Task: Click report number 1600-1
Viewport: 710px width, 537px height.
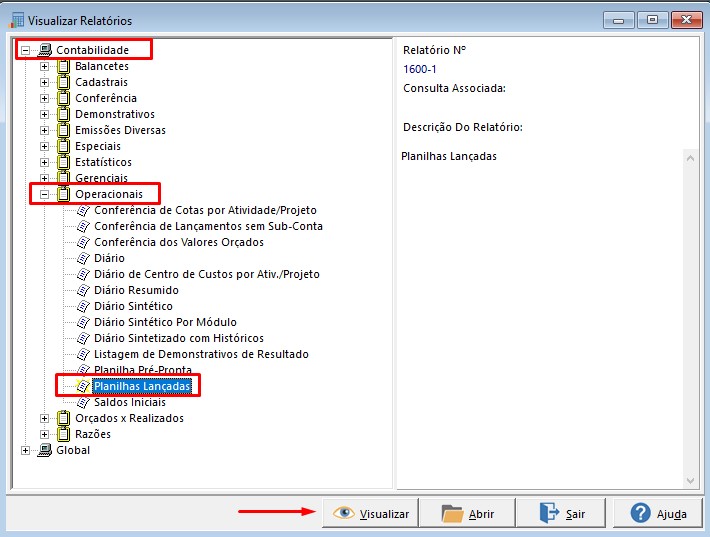Action: coord(420,69)
